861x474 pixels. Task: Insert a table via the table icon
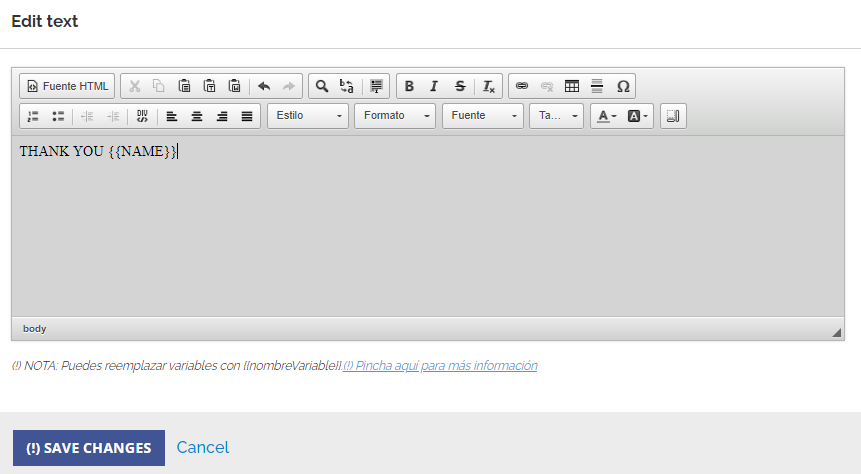[572, 86]
